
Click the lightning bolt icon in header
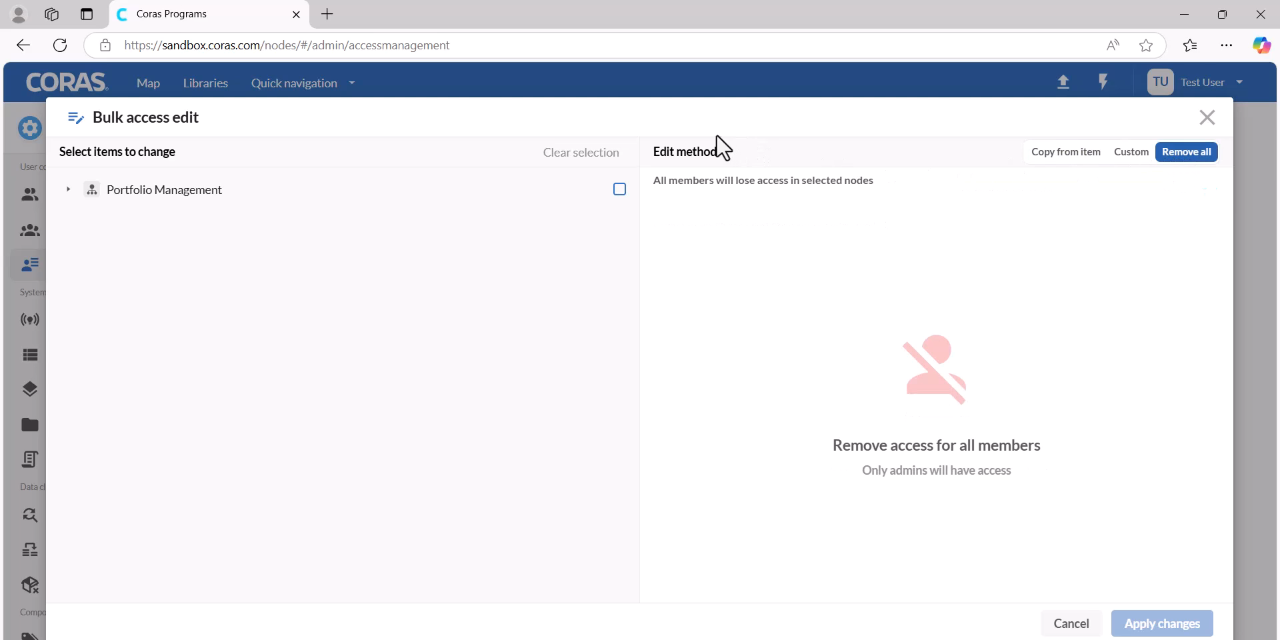(x=1103, y=82)
